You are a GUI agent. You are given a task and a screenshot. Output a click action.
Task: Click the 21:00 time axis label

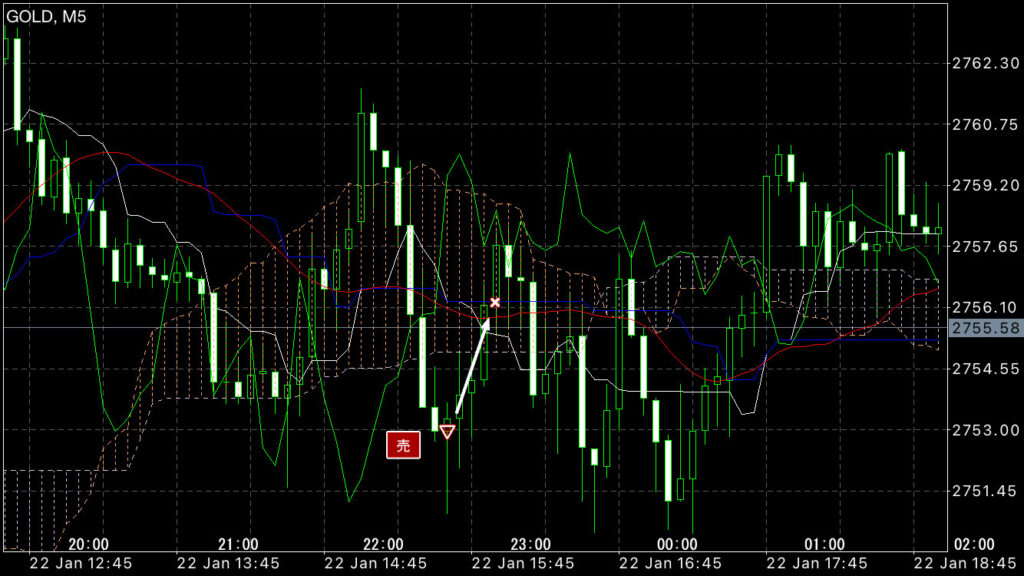(238, 544)
